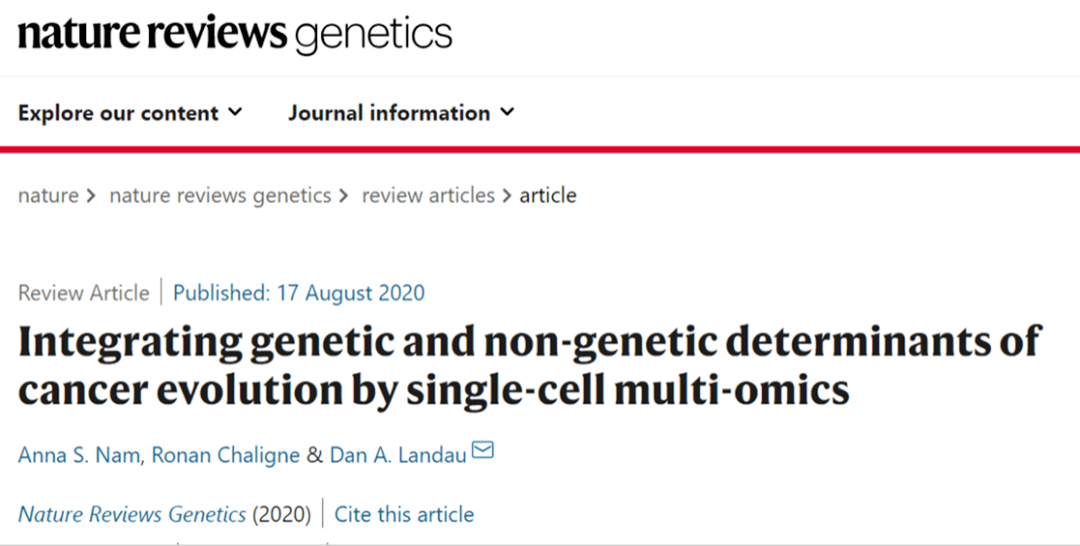Viewport: 1080px width, 546px height.
Task: Open the Explore our content menu
Action: 118,113
